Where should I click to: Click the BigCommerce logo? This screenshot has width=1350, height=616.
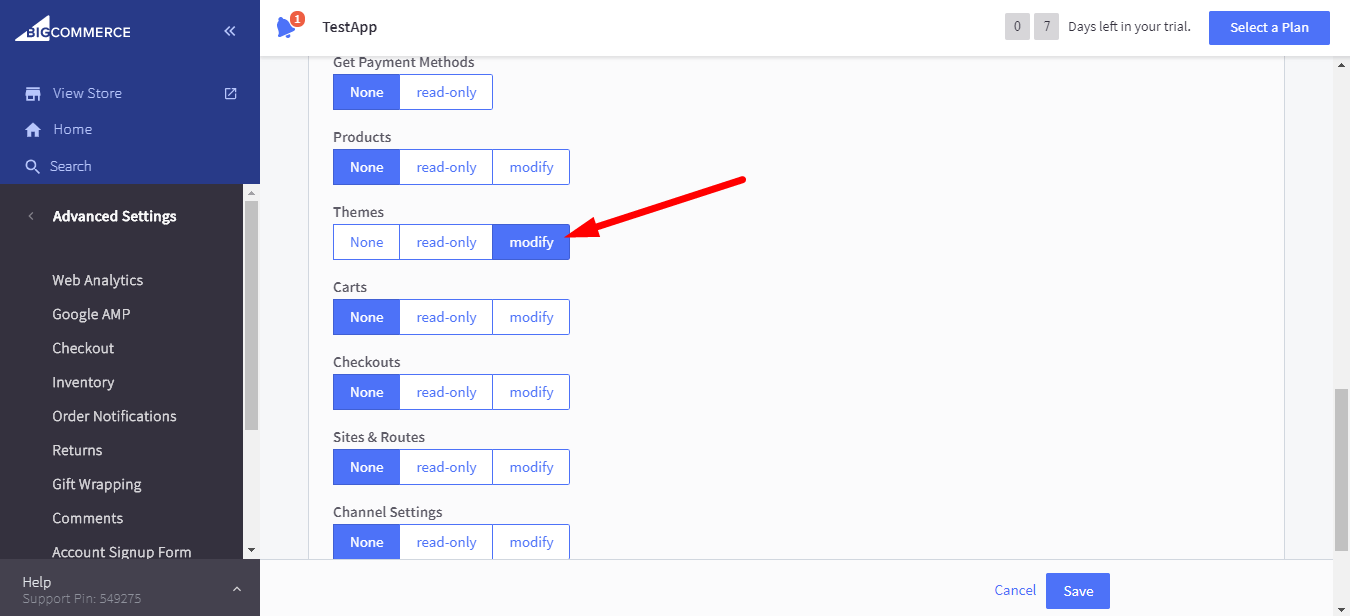click(x=72, y=31)
